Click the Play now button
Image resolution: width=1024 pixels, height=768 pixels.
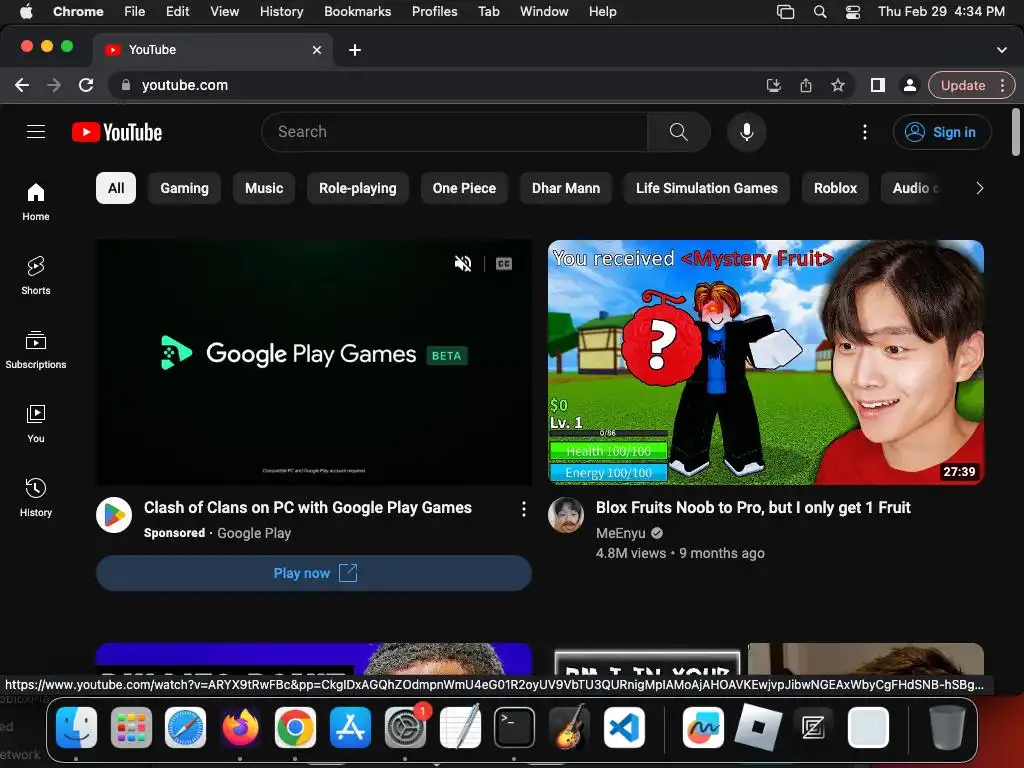pos(313,573)
